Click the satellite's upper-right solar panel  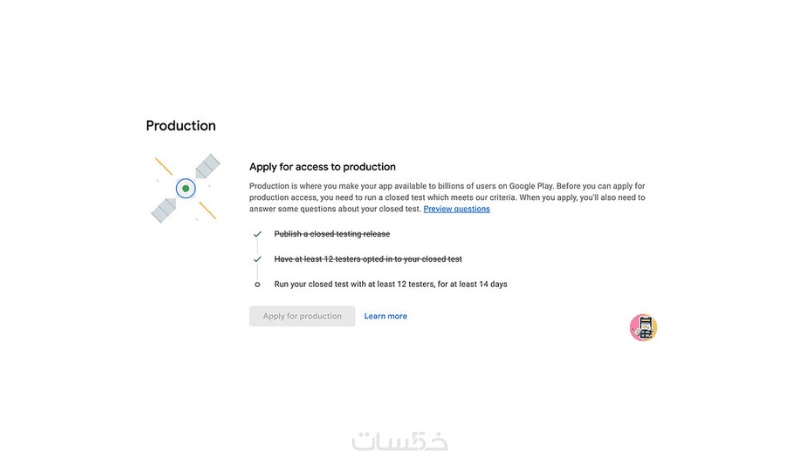coord(208,166)
